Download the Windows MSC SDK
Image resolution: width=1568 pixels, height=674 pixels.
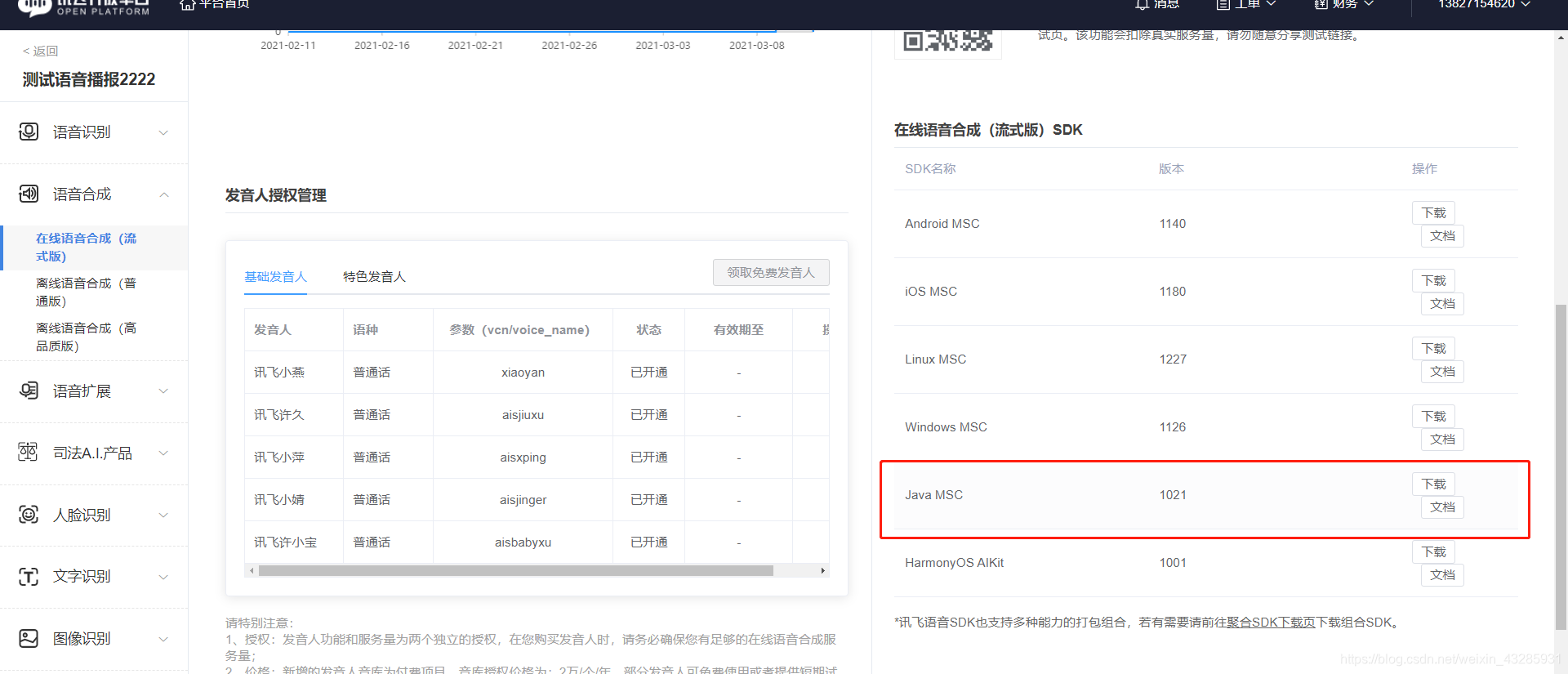pyautogui.click(x=1433, y=416)
